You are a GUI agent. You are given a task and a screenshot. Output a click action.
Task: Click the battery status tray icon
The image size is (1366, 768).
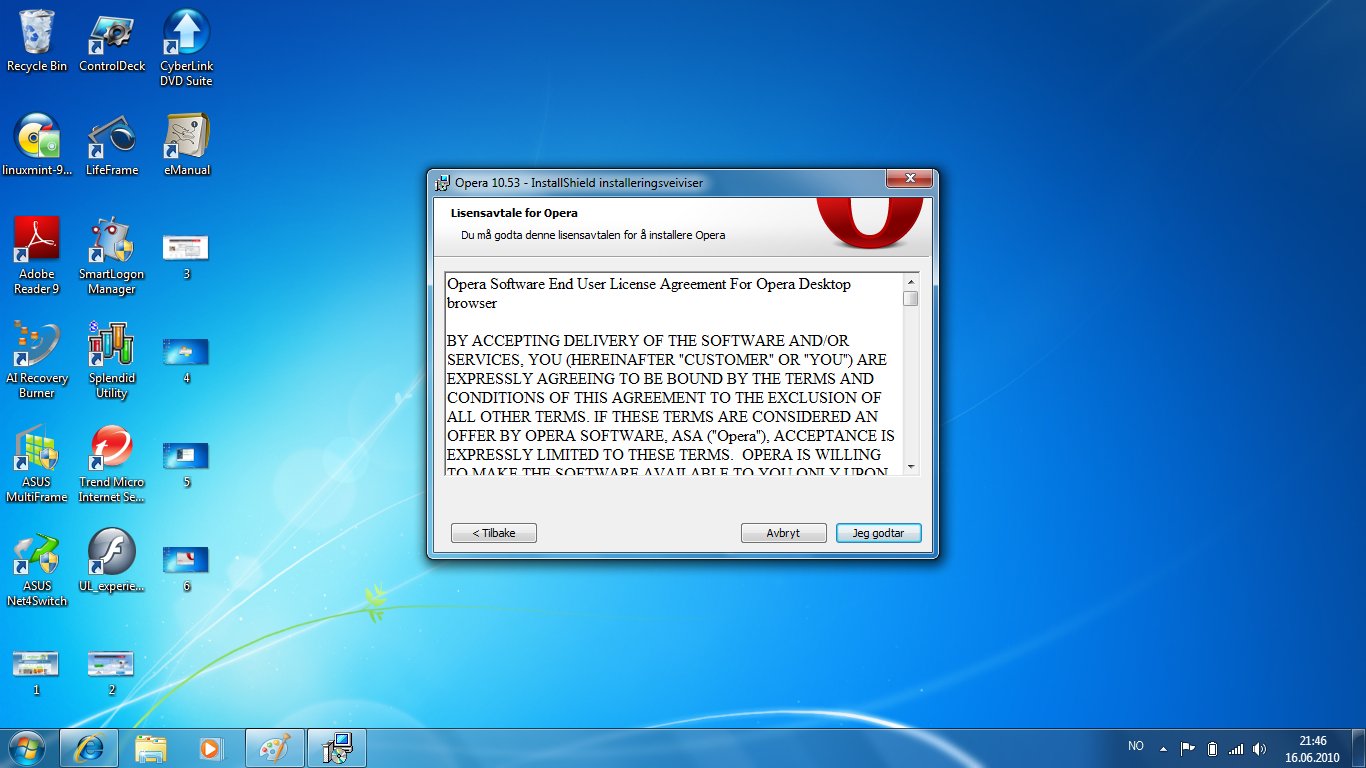1212,748
